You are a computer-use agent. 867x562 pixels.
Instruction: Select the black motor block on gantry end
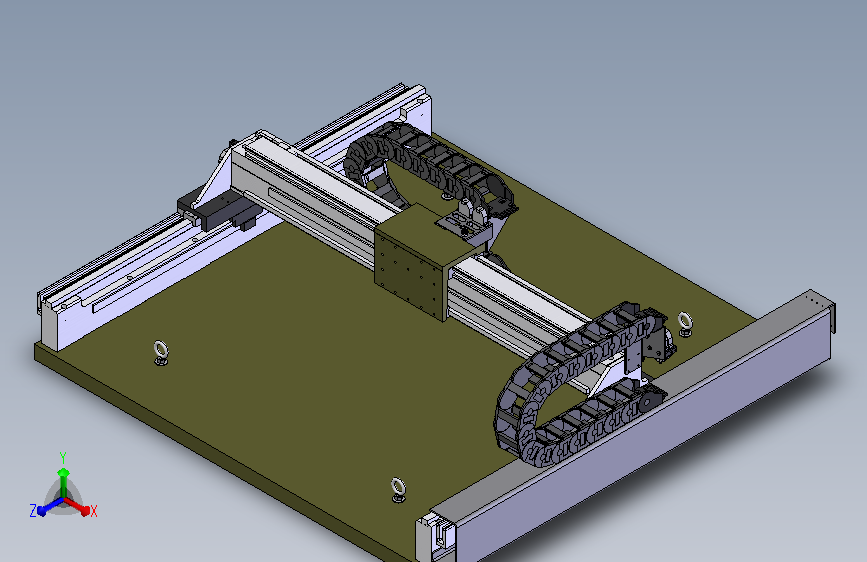pyautogui.click(x=218, y=210)
